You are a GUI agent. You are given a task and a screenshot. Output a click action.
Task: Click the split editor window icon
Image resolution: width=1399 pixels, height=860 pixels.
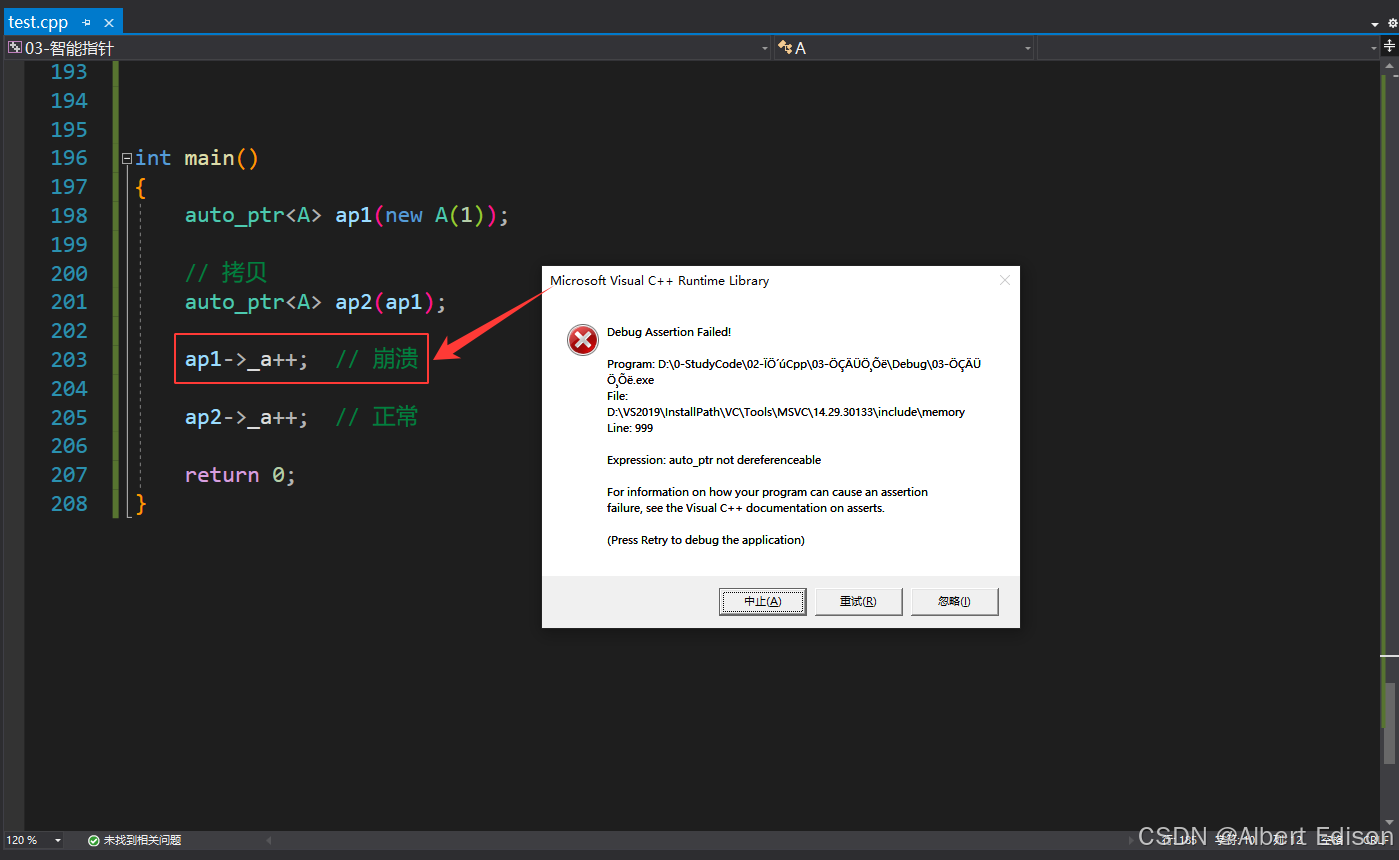(1389, 46)
